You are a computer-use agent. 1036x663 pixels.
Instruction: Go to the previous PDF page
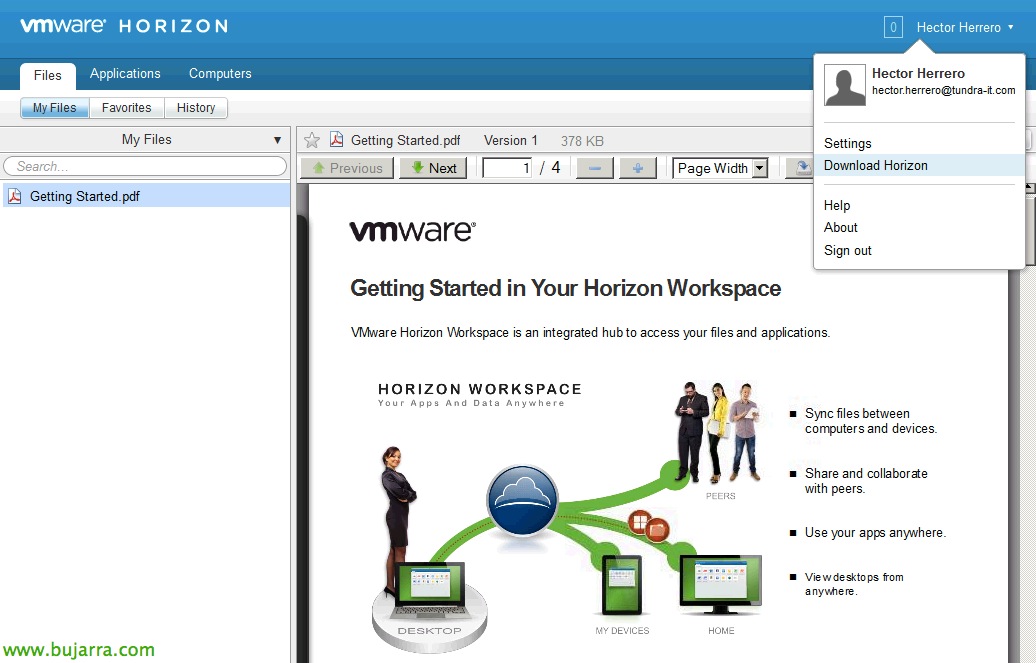click(347, 168)
